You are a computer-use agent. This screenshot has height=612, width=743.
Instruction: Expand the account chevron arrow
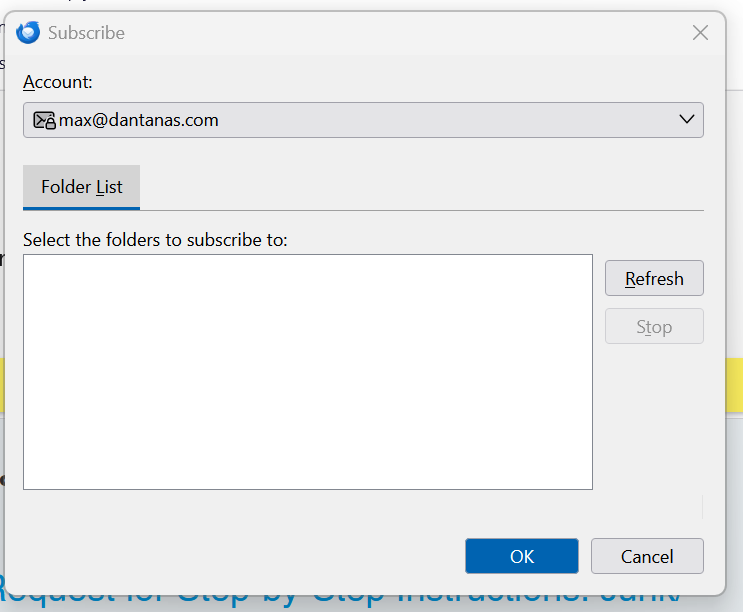coord(687,120)
